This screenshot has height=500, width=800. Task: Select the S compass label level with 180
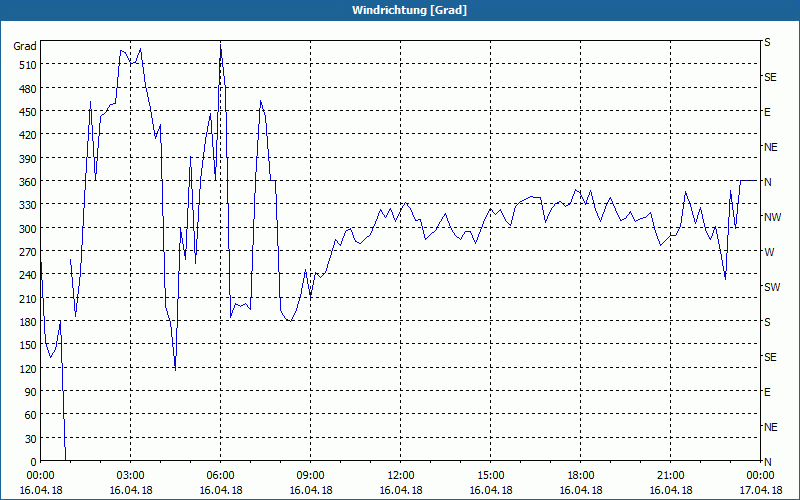767,322
